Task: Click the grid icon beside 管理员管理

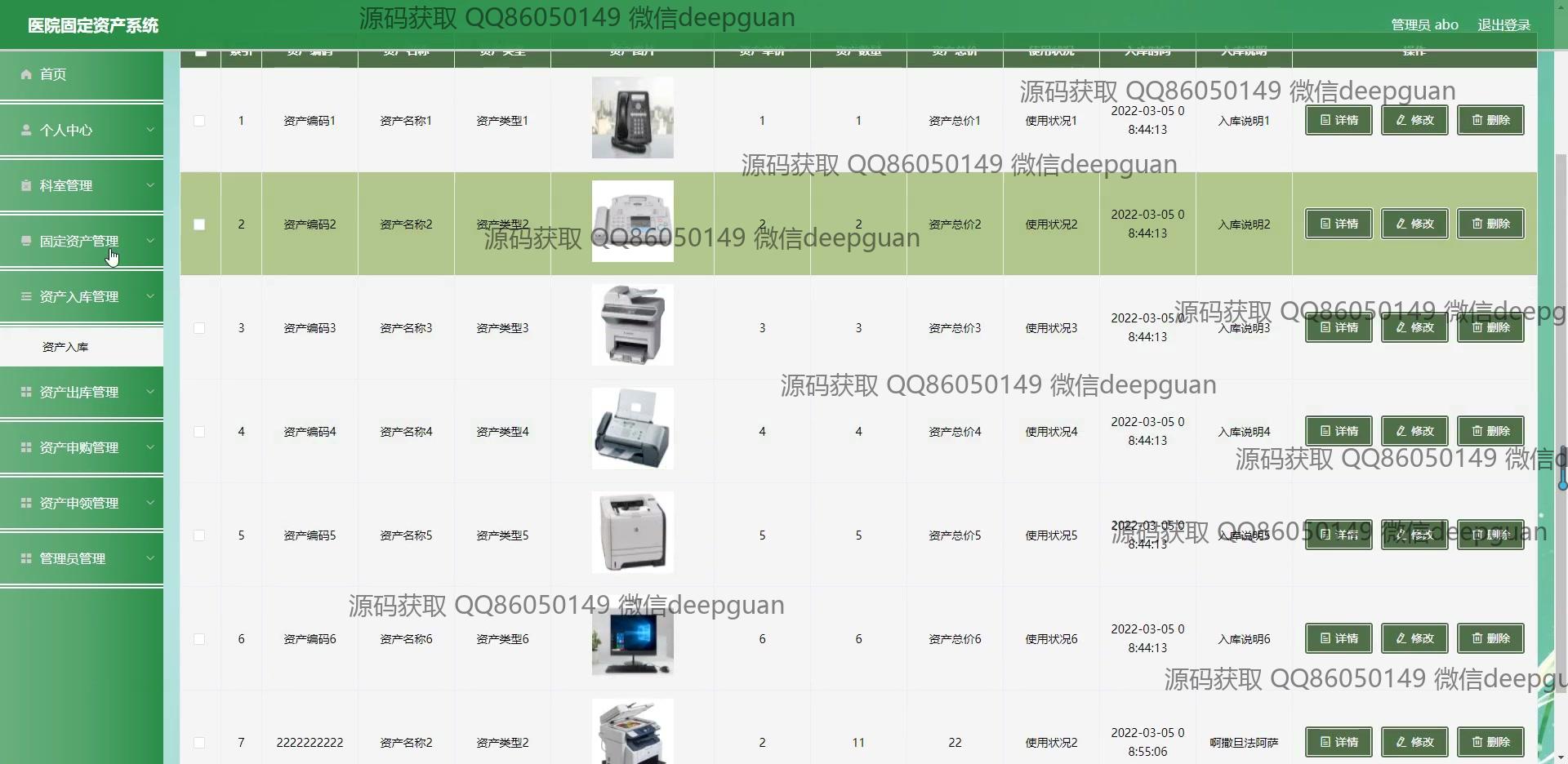Action: coord(26,558)
